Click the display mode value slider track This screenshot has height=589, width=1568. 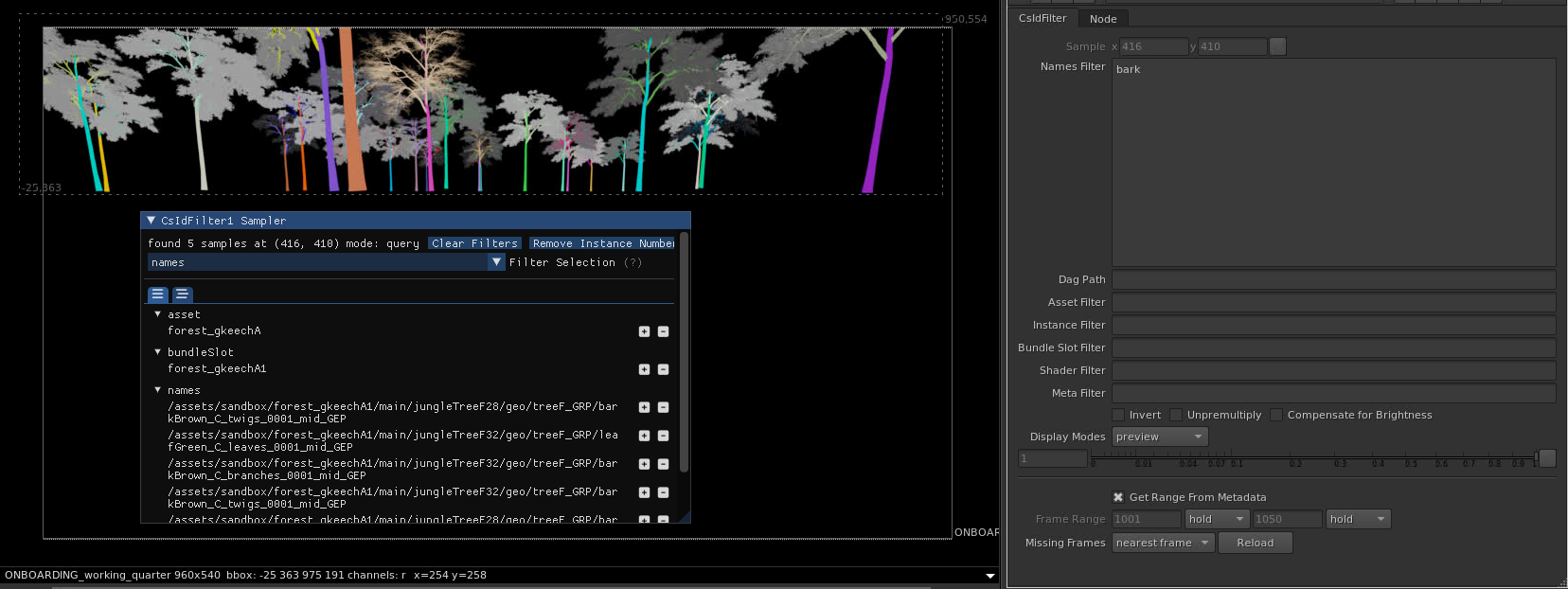tap(1312, 458)
